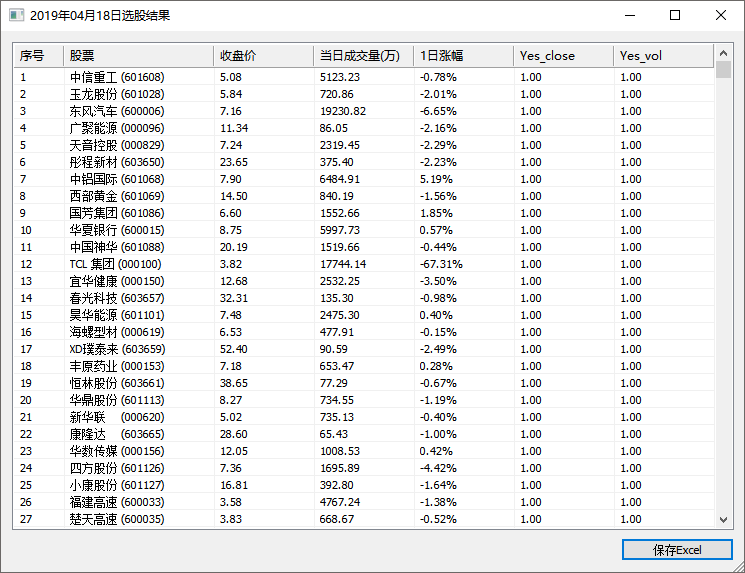Sort by the 股票 column header
This screenshot has width=745, height=573.
coord(138,56)
